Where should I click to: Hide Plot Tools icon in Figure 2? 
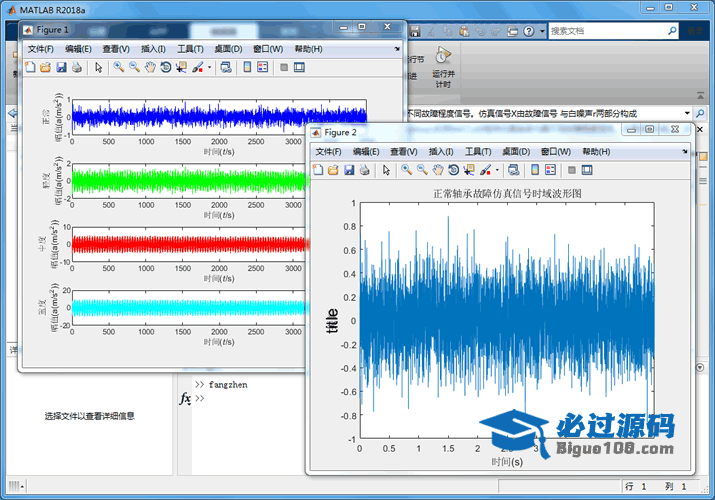(572, 170)
